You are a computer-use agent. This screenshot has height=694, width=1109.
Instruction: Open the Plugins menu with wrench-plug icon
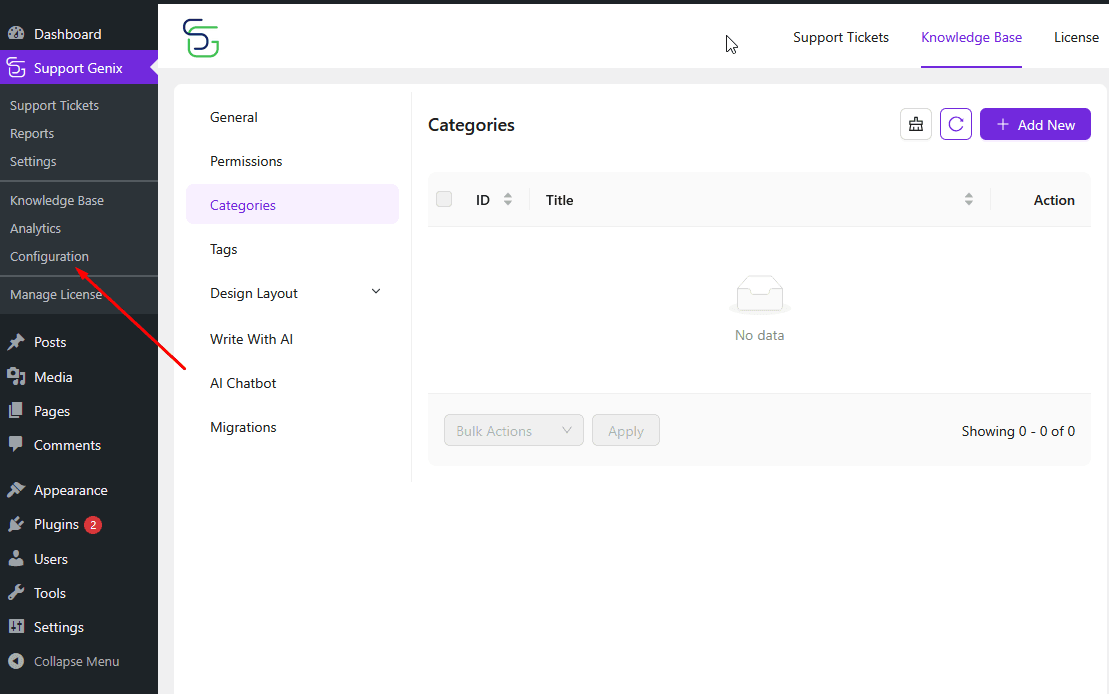click(16, 524)
